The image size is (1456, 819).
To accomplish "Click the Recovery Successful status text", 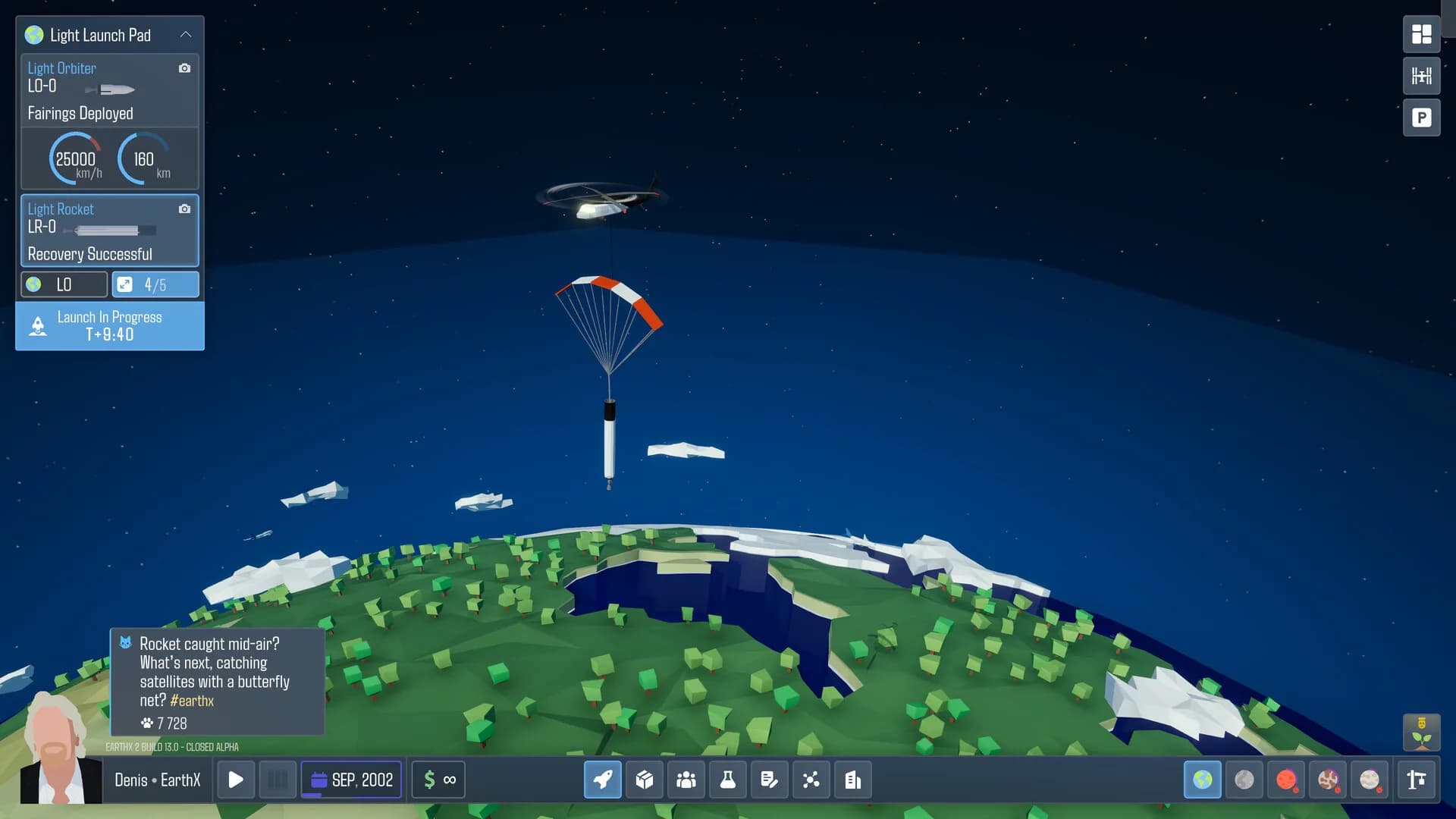I will click(x=89, y=254).
